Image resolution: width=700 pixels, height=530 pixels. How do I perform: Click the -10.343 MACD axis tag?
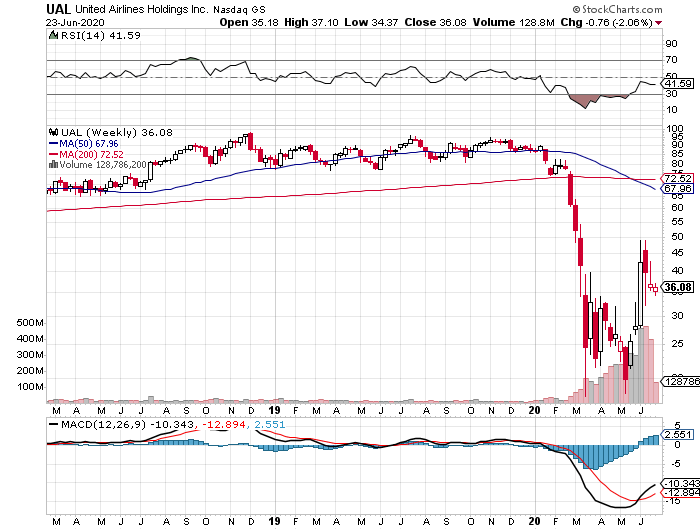682,483
